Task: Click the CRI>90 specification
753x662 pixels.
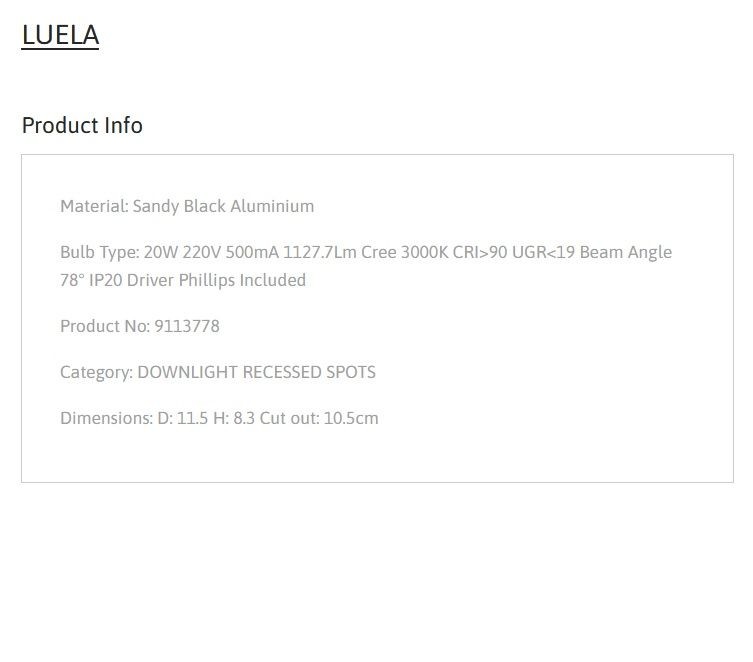Action: [480, 252]
